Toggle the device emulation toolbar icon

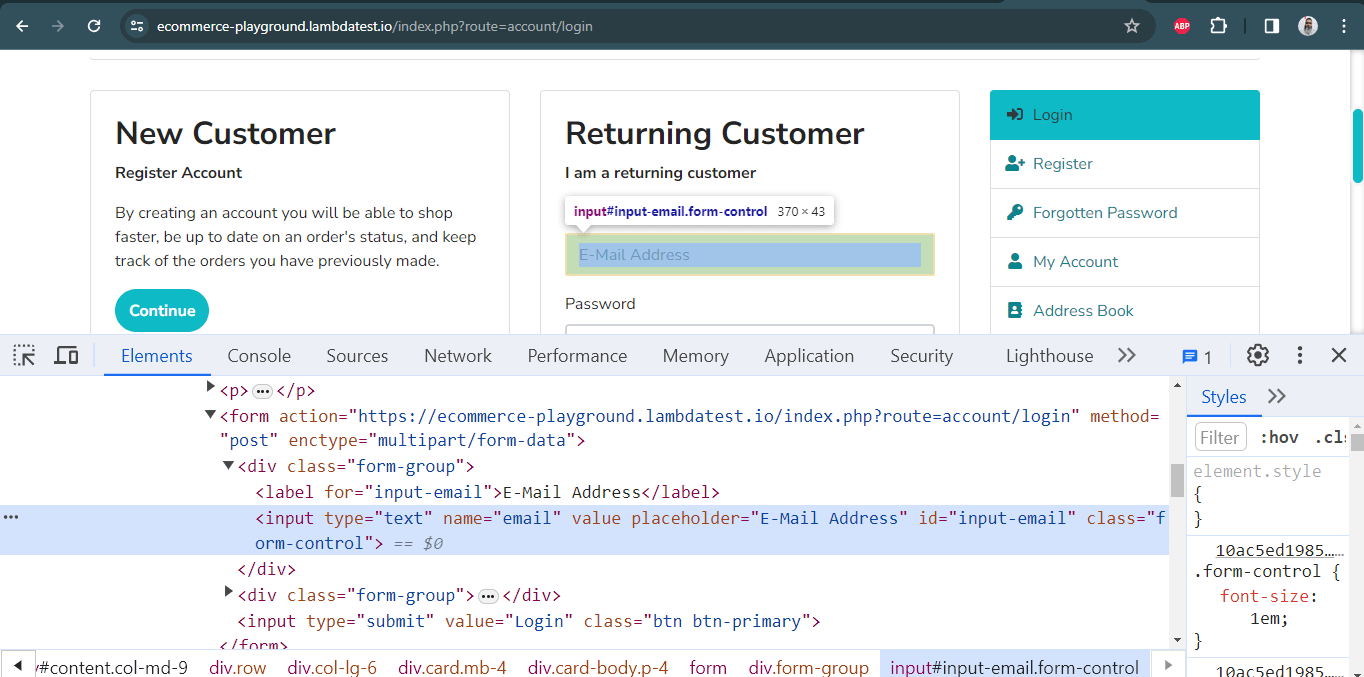point(66,355)
